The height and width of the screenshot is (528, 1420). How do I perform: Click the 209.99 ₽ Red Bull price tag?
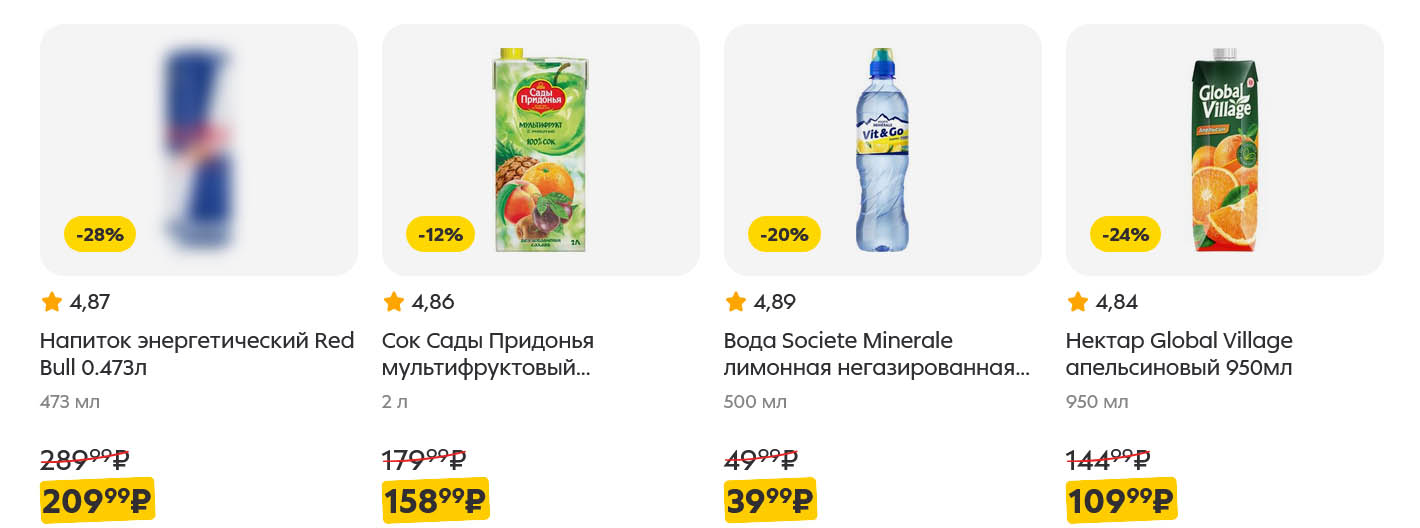(97, 500)
